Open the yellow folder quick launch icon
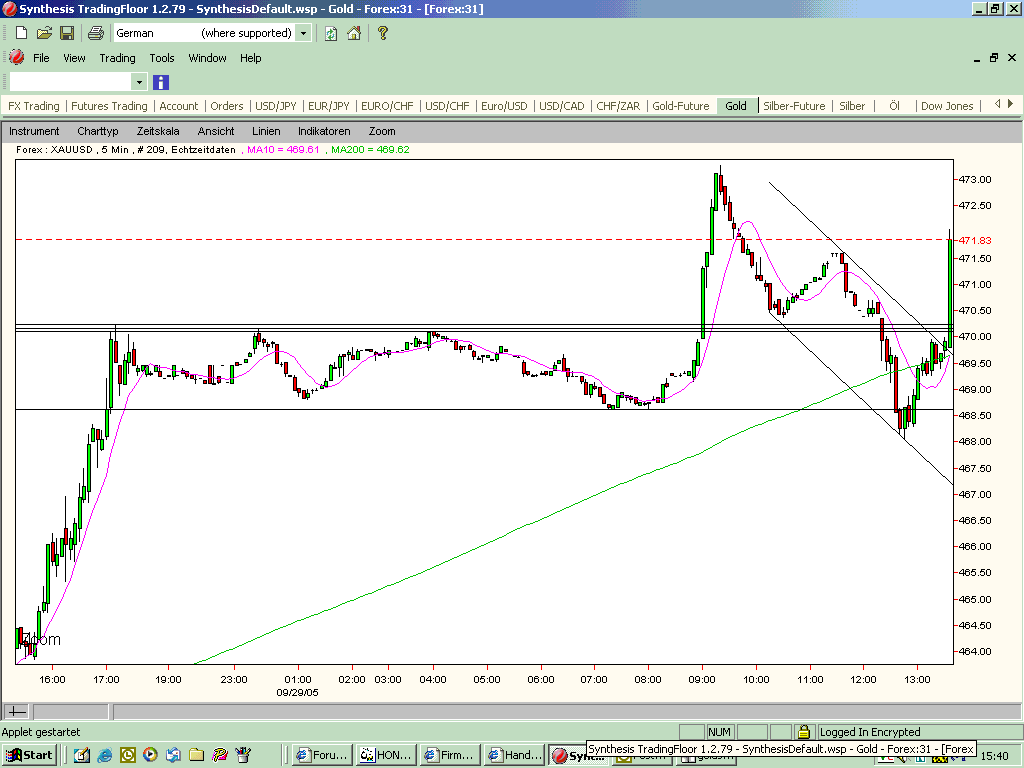 pyautogui.click(x=197, y=755)
